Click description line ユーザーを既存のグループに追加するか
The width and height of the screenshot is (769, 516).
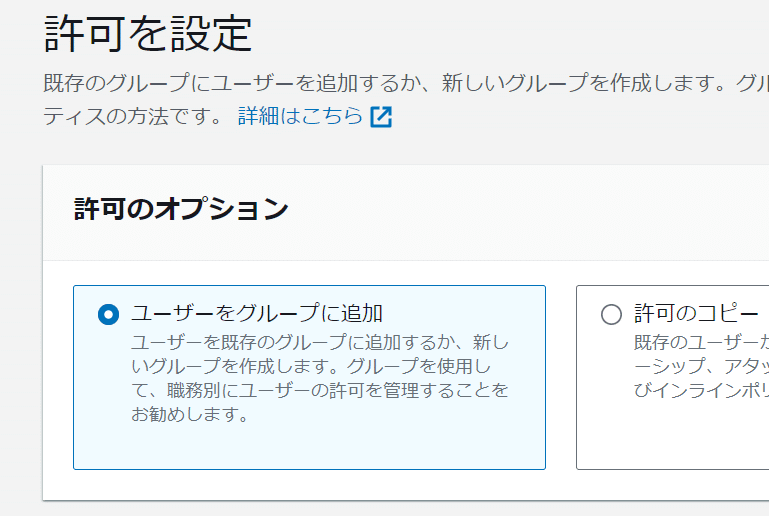[x=320, y=341]
